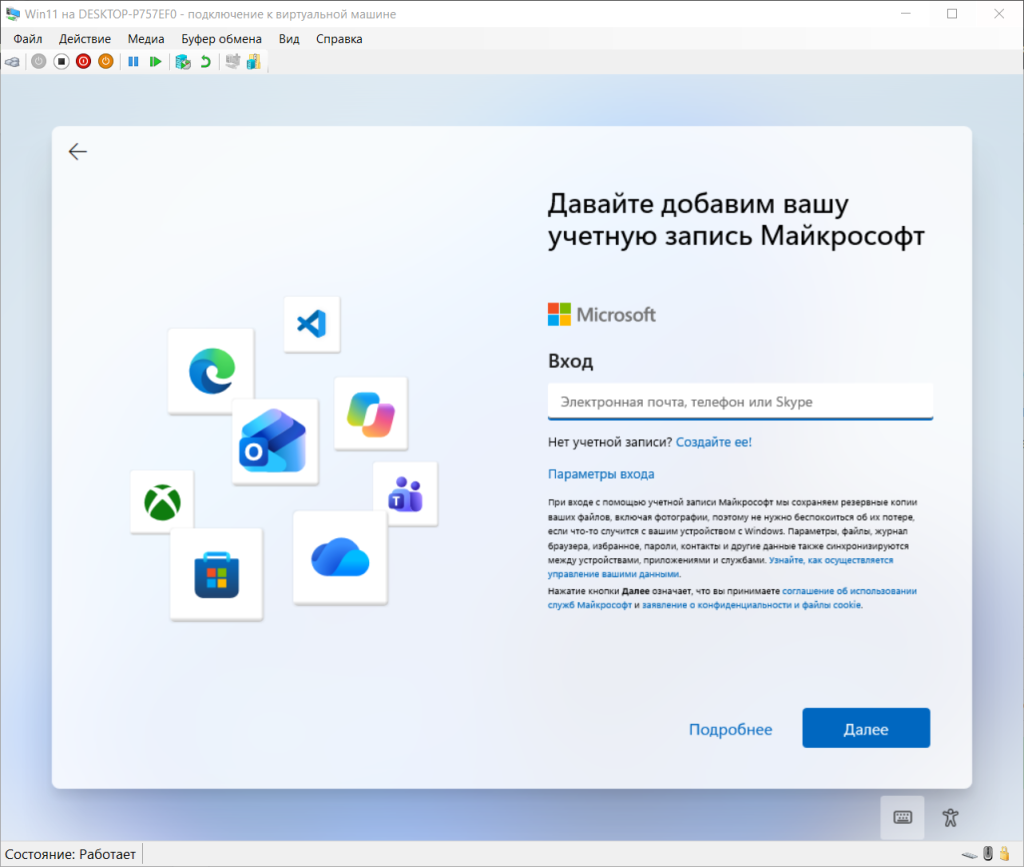The height and width of the screenshot is (867, 1024).
Task: Open the Буфер обмена menu
Action: [221, 39]
